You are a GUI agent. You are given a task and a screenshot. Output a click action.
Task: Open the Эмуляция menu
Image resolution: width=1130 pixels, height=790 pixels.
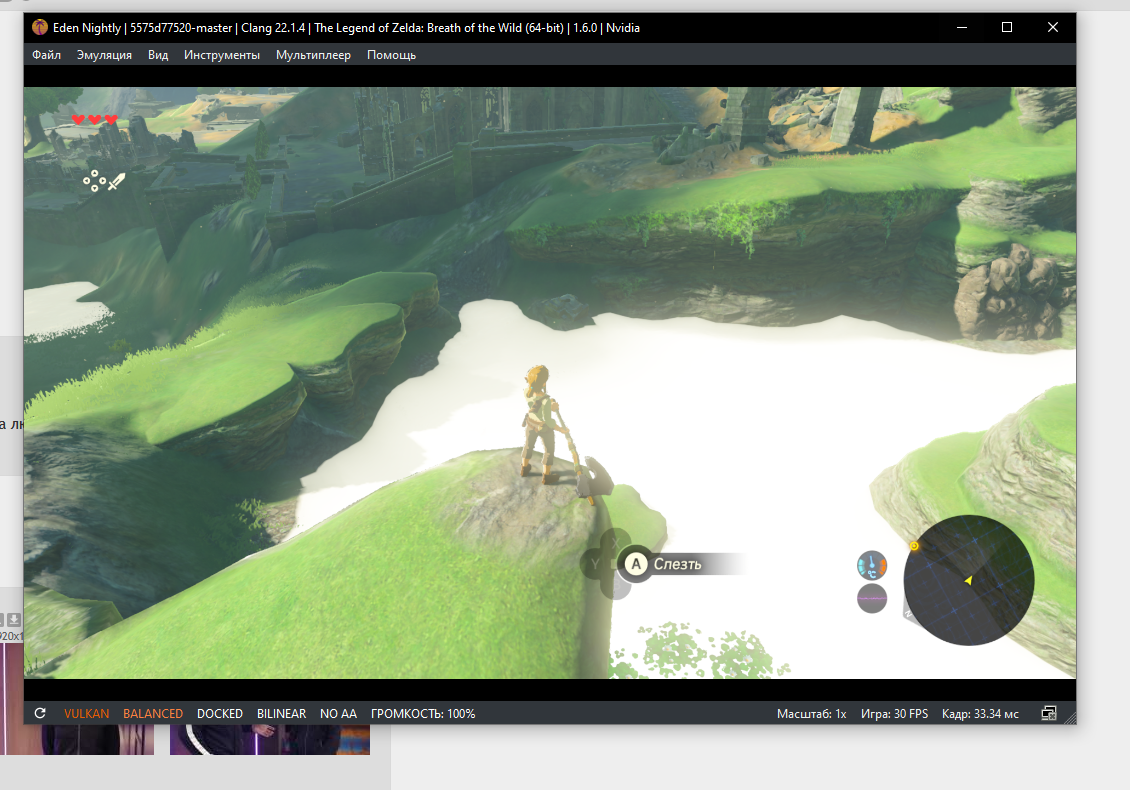pos(104,55)
